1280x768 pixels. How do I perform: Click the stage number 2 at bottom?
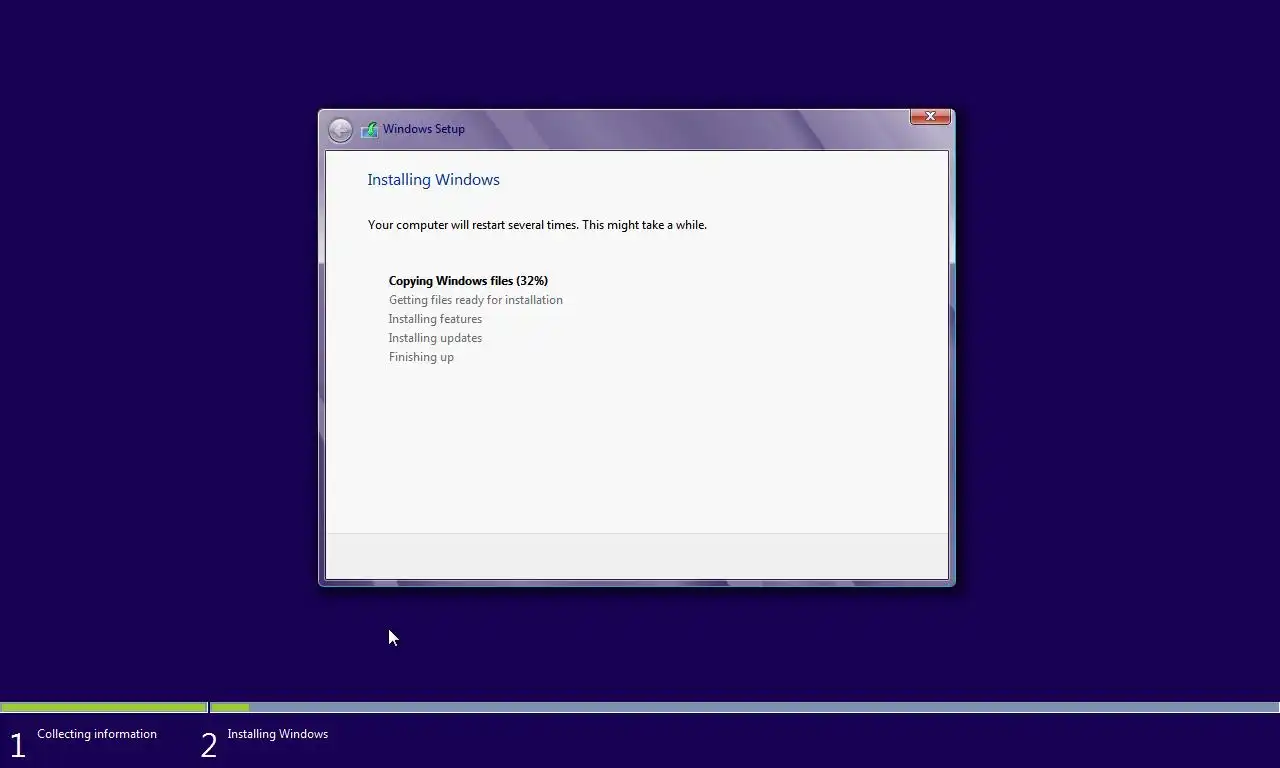click(x=208, y=745)
